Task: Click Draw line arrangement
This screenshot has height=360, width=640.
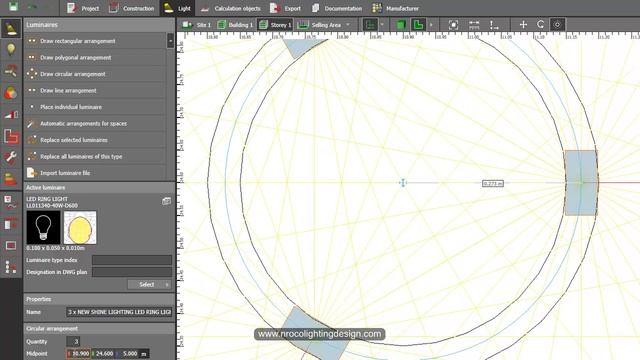Action: tap(95, 91)
